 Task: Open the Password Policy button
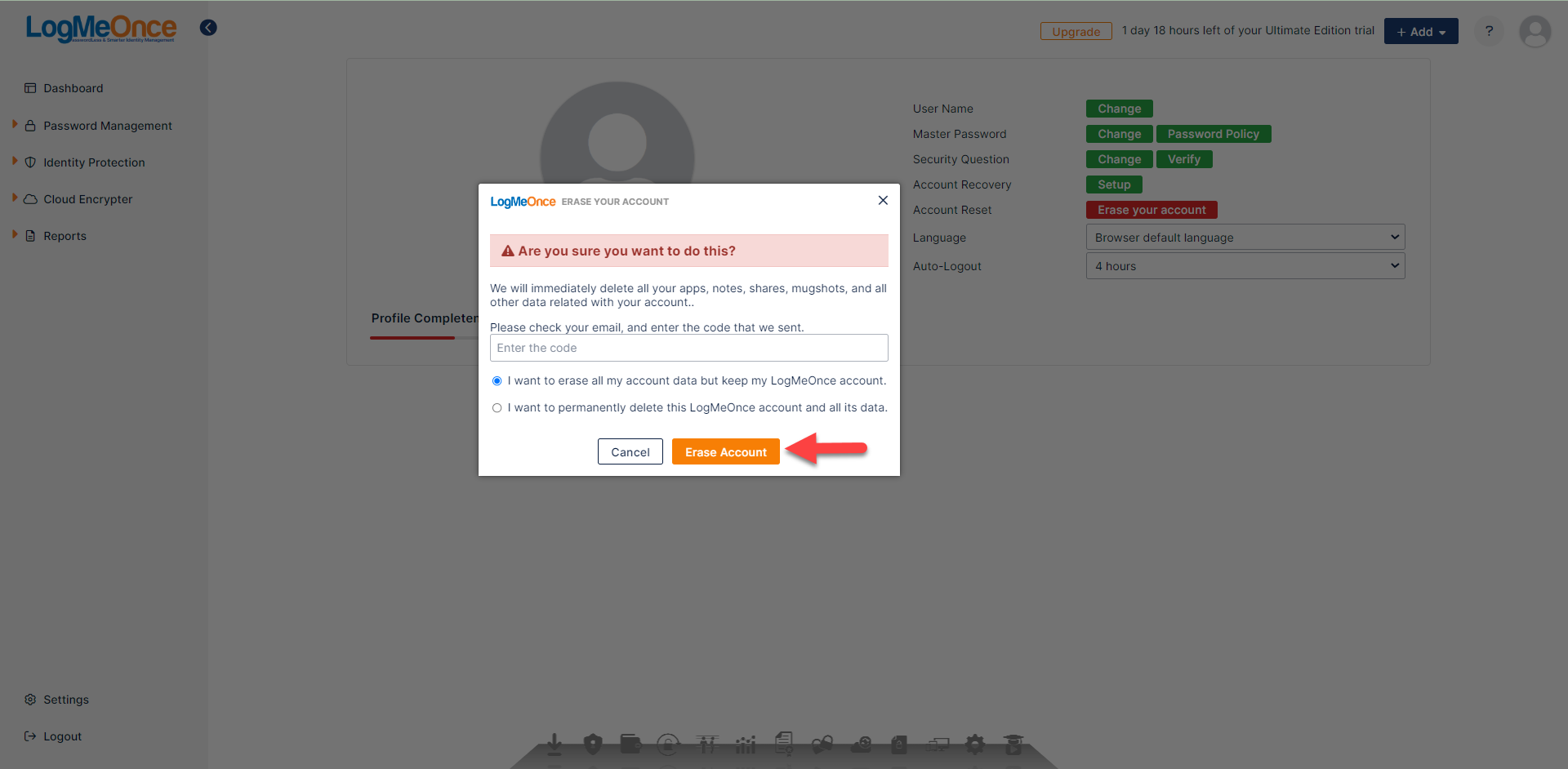pyautogui.click(x=1214, y=134)
